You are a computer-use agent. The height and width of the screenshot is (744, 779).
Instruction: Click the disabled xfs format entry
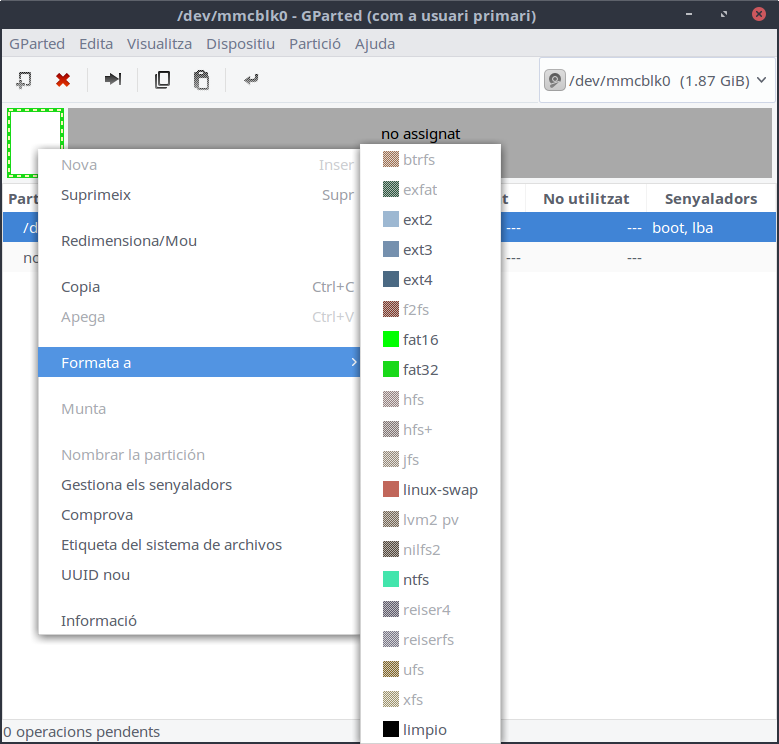pos(430,700)
